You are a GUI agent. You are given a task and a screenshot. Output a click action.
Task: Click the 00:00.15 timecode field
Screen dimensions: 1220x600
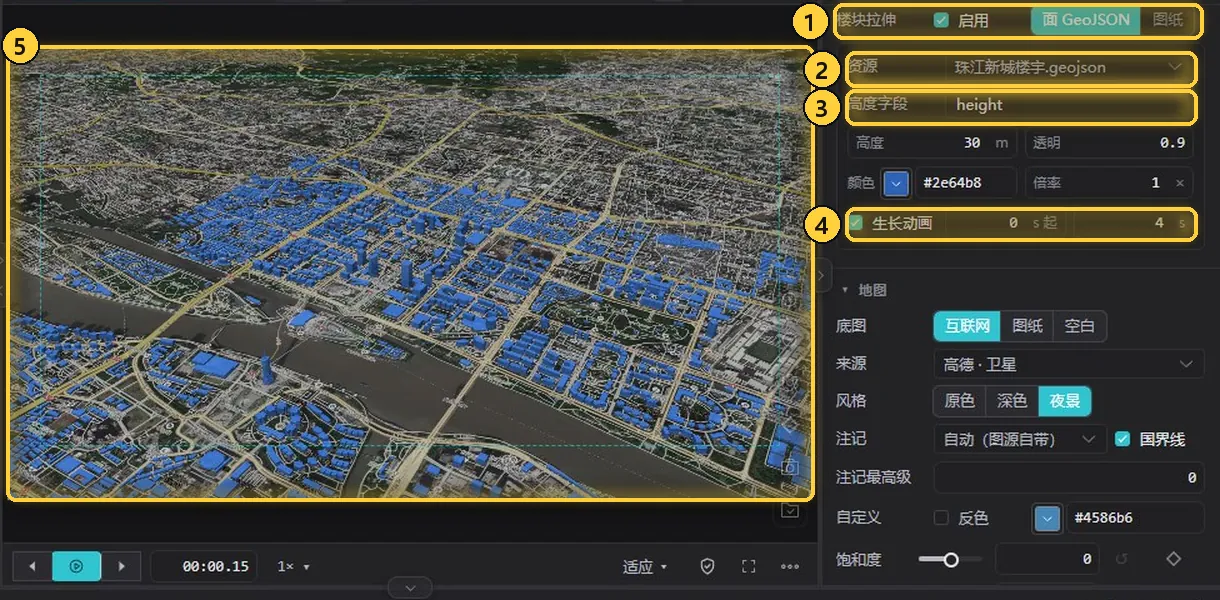(x=204, y=567)
